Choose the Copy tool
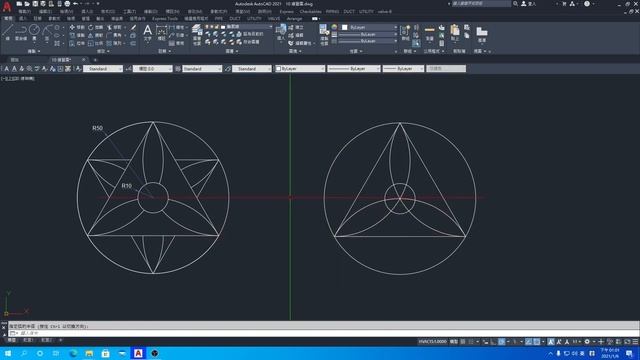The width and height of the screenshot is (640, 360). (x=76, y=35)
